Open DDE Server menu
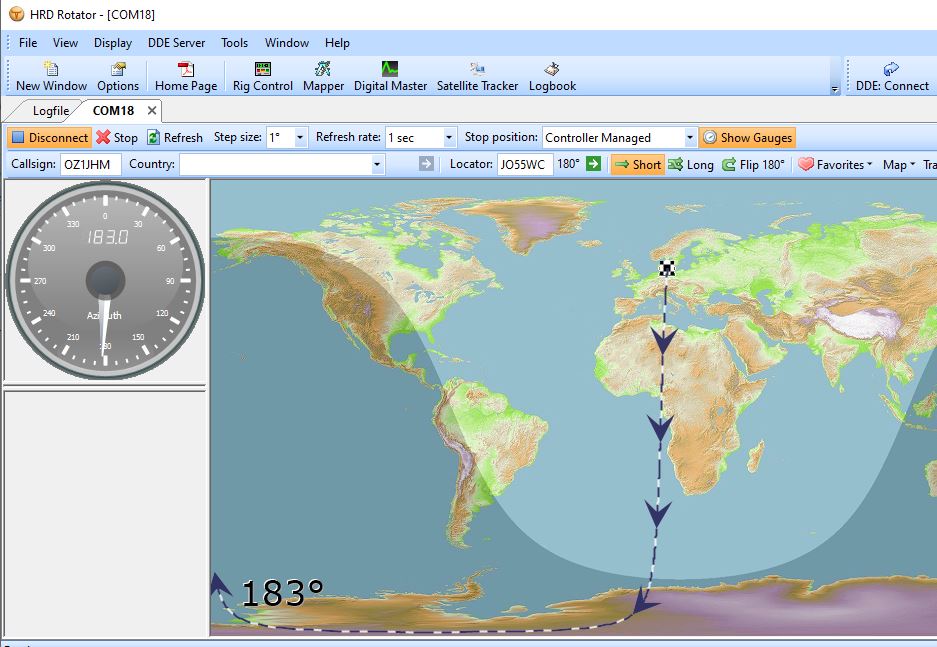The width and height of the screenshot is (937, 647). [x=176, y=42]
